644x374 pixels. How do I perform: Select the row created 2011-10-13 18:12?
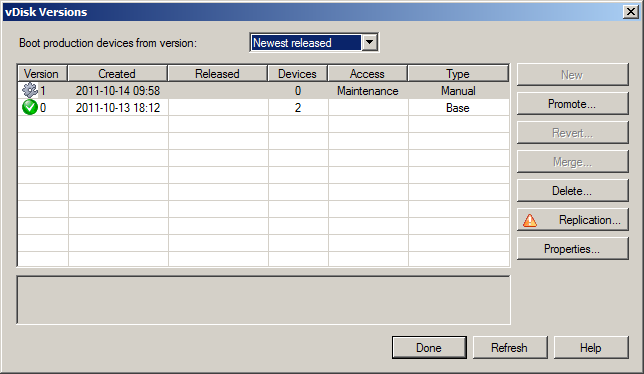[263, 108]
